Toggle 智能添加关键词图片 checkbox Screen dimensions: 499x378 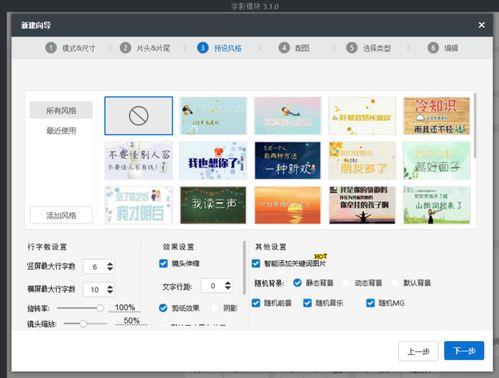click(x=256, y=264)
